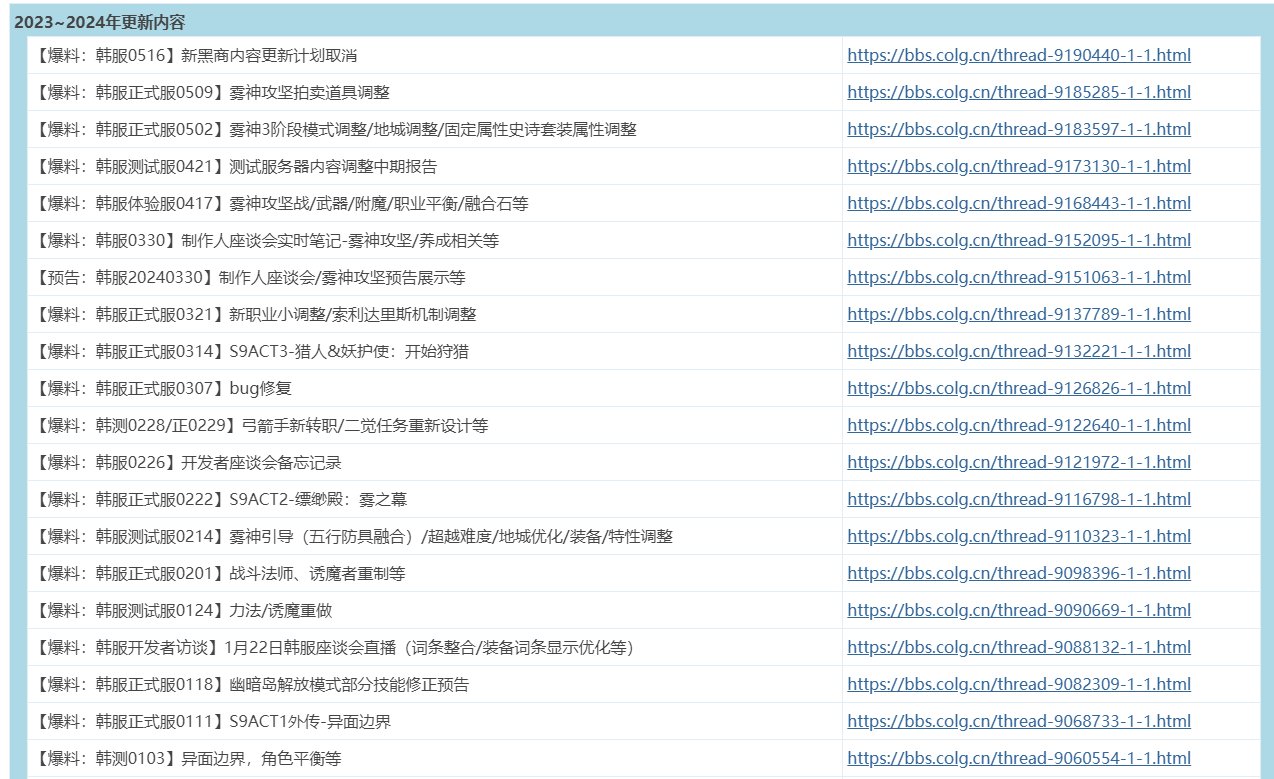Click row 韩服正式服0201 战斗法师、诱魔者重制等
The image size is (1274, 779).
pyautogui.click(x=644, y=574)
